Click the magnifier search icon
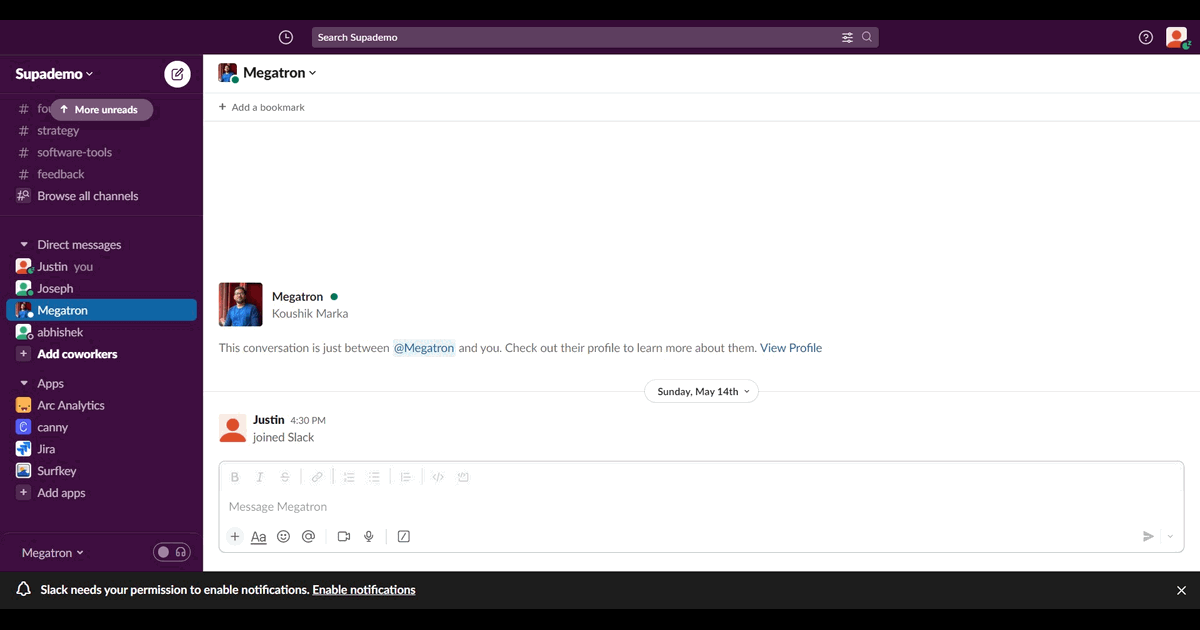This screenshot has height=630, width=1200. 867,37
